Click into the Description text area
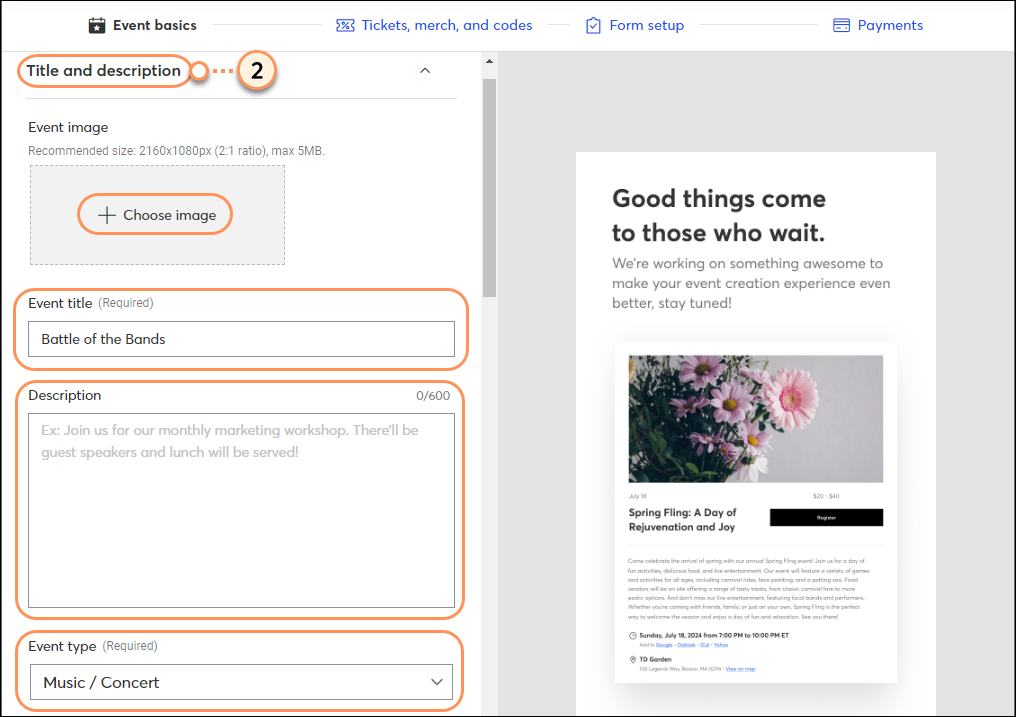The height and width of the screenshot is (717, 1016). (241, 510)
